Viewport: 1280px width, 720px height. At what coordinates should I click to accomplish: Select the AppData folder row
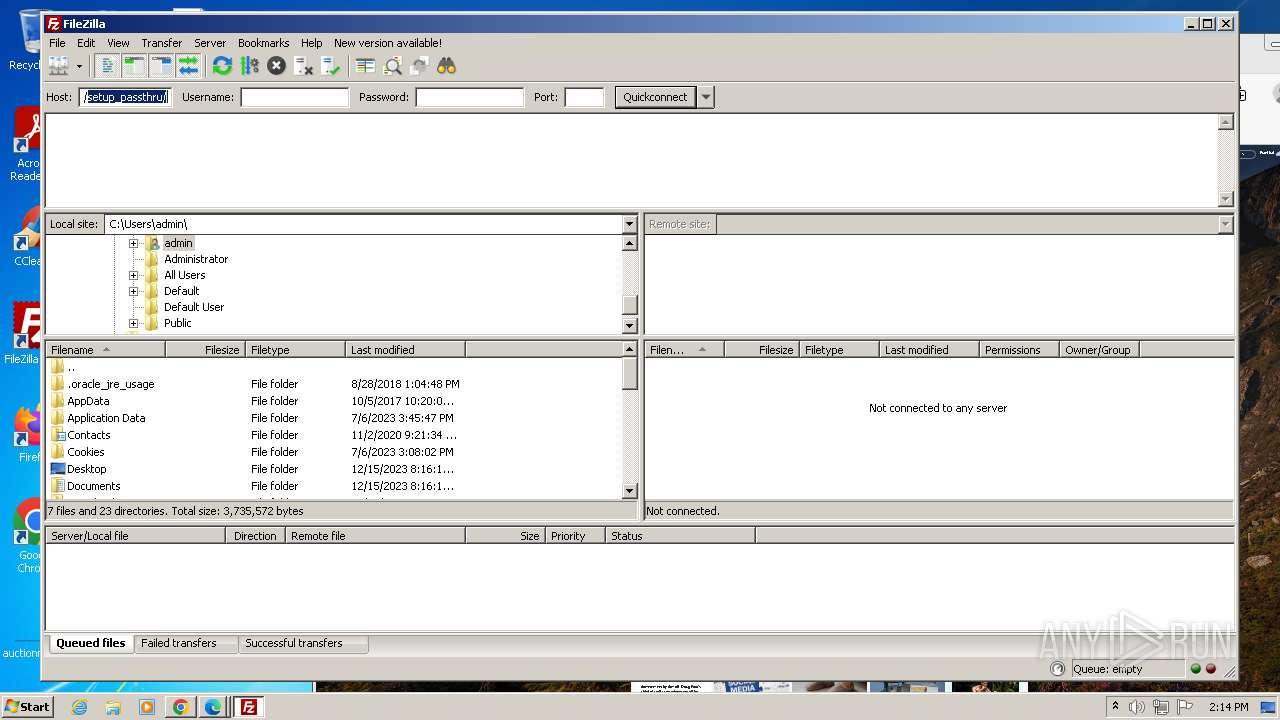(x=333, y=401)
